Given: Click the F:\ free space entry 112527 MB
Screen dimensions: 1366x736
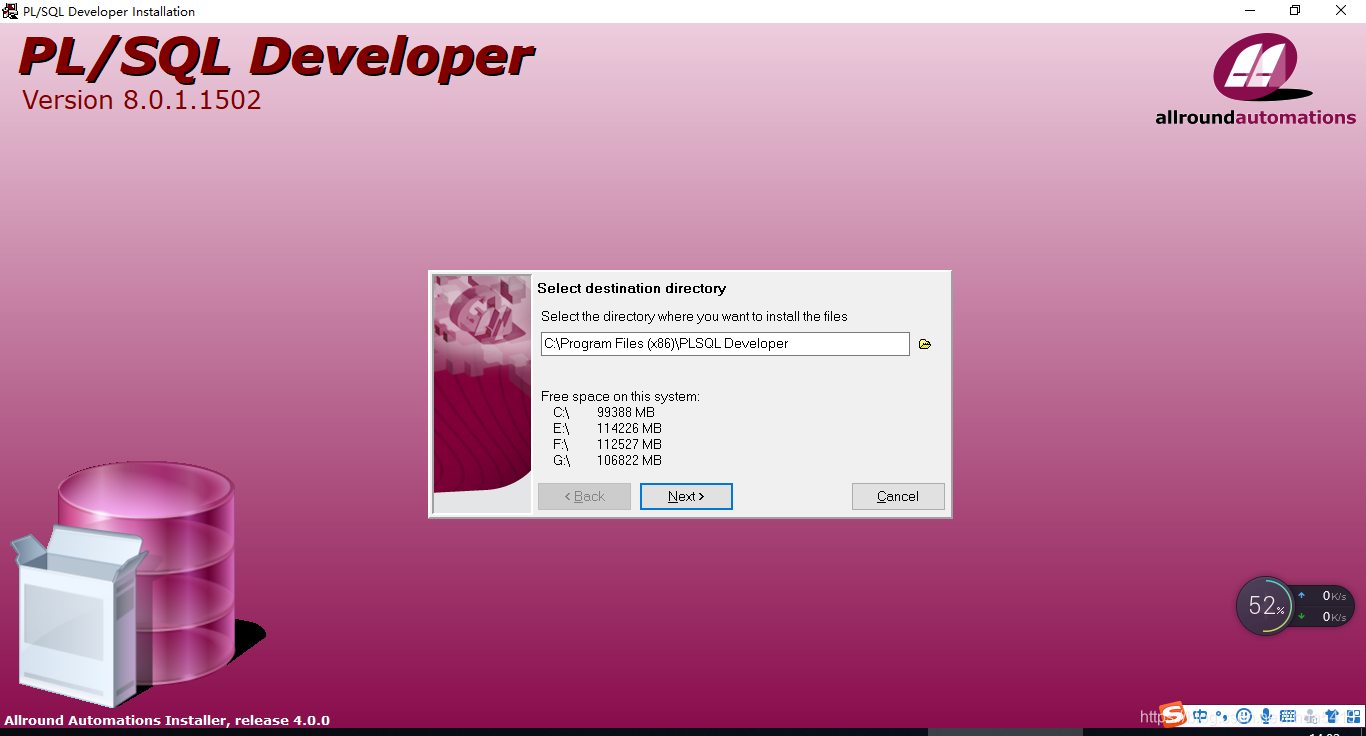Looking at the screenshot, I should coord(607,444).
